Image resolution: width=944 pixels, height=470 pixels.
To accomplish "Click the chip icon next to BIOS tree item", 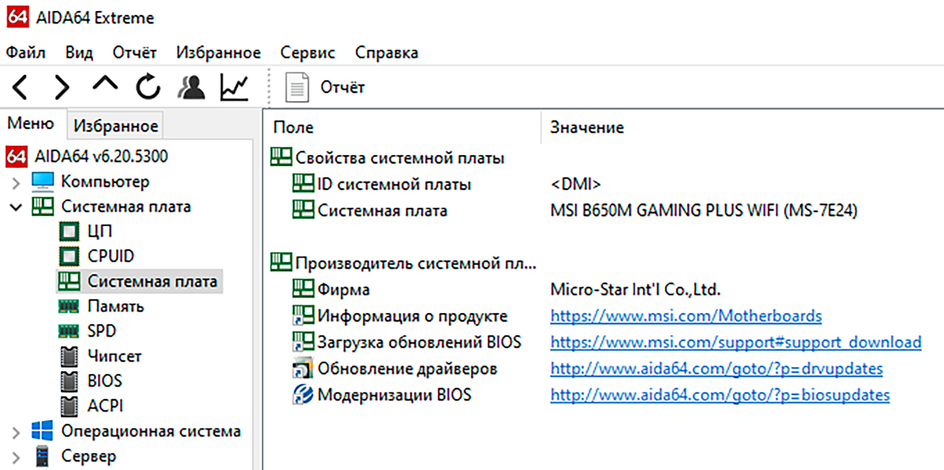I will [x=70, y=382].
